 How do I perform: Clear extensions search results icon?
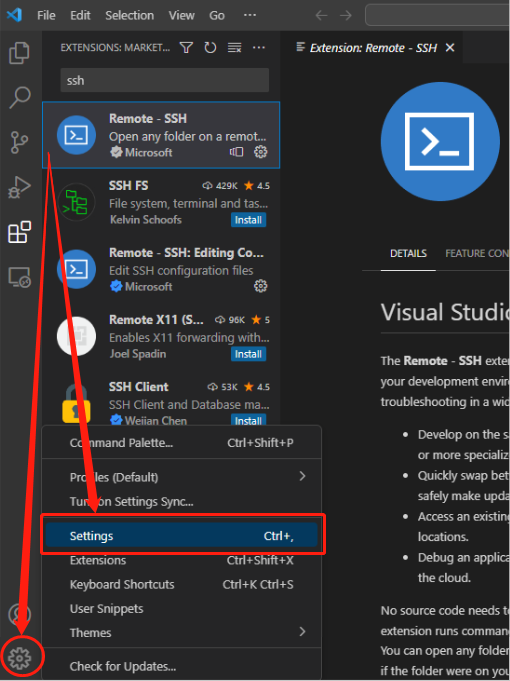(235, 47)
